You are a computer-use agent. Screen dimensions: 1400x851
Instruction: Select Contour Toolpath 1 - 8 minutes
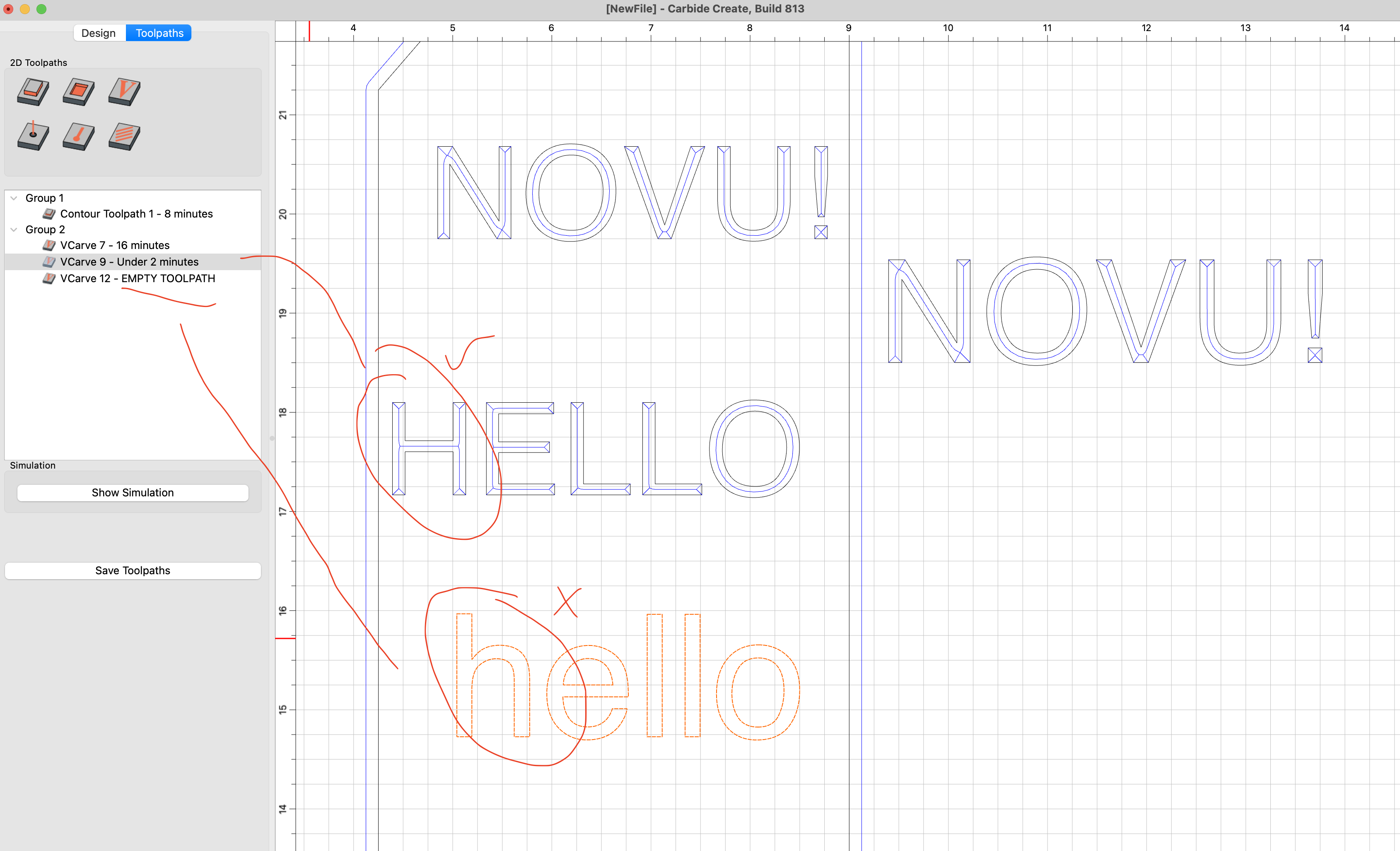pos(136,214)
